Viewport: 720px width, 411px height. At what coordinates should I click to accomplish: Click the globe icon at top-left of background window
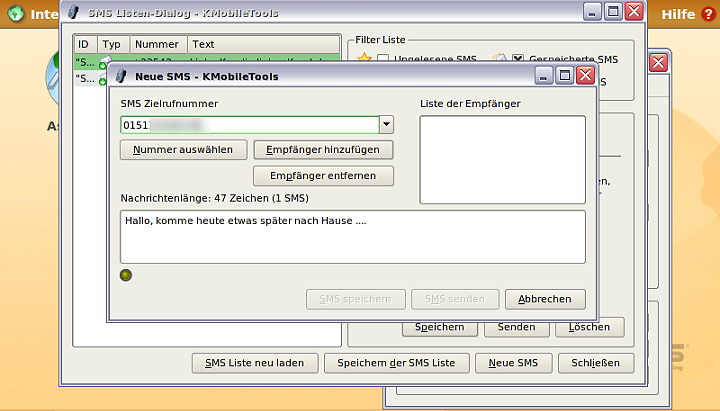click(16, 13)
